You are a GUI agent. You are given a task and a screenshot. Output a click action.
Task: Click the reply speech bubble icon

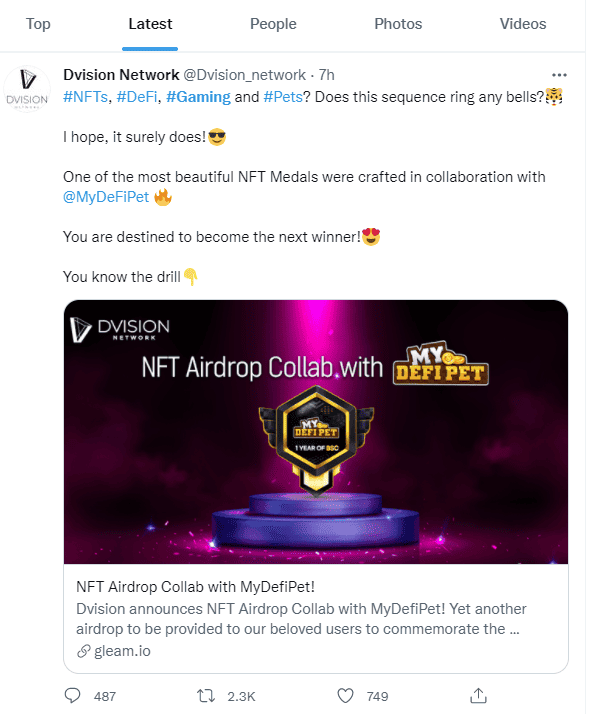72,695
